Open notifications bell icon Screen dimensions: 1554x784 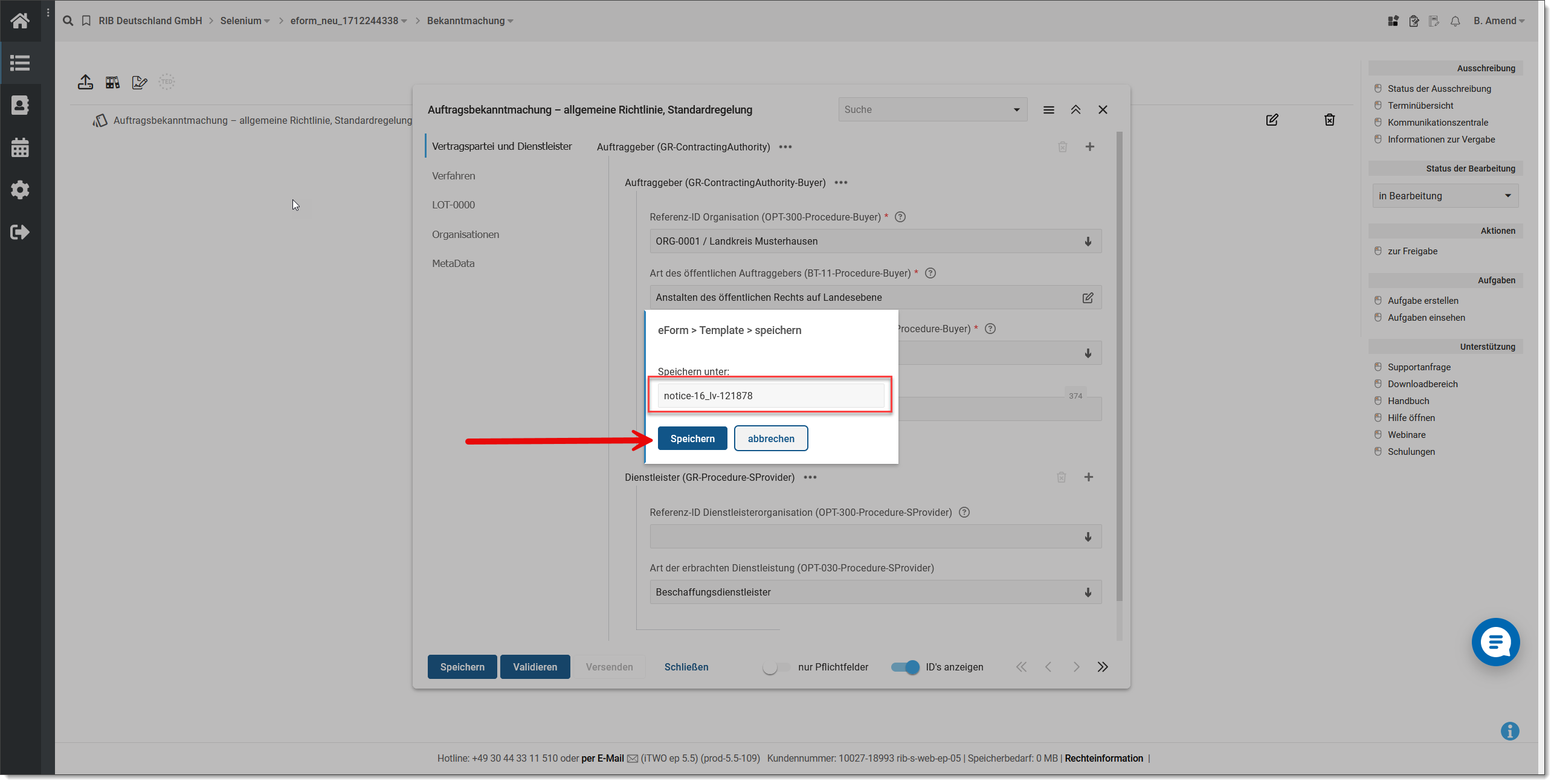[1455, 21]
